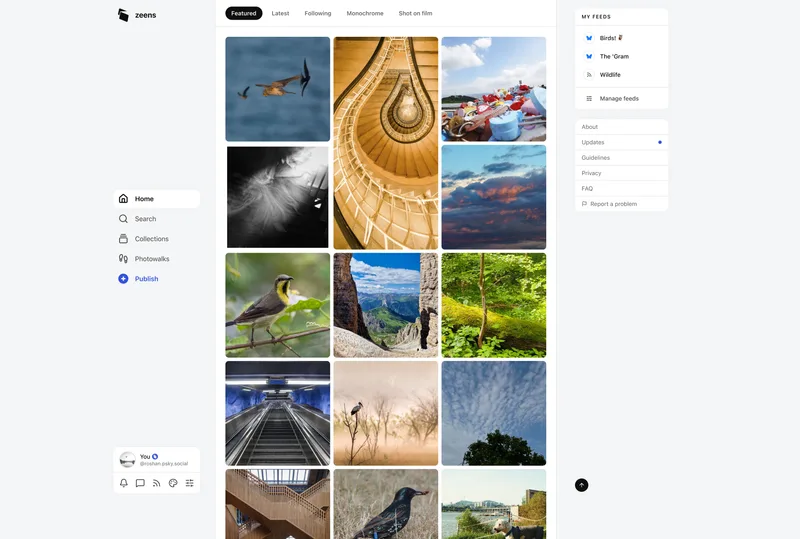Image resolution: width=800 pixels, height=539 pixels.
Task: Open the Guidelines link
Action: 621,158
